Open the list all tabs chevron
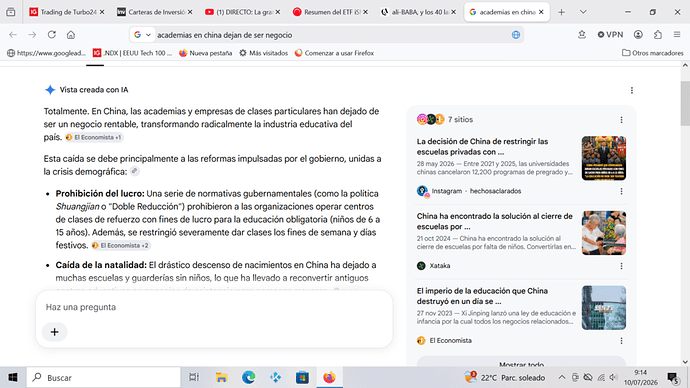690x388 pixels. click(583, 12)
